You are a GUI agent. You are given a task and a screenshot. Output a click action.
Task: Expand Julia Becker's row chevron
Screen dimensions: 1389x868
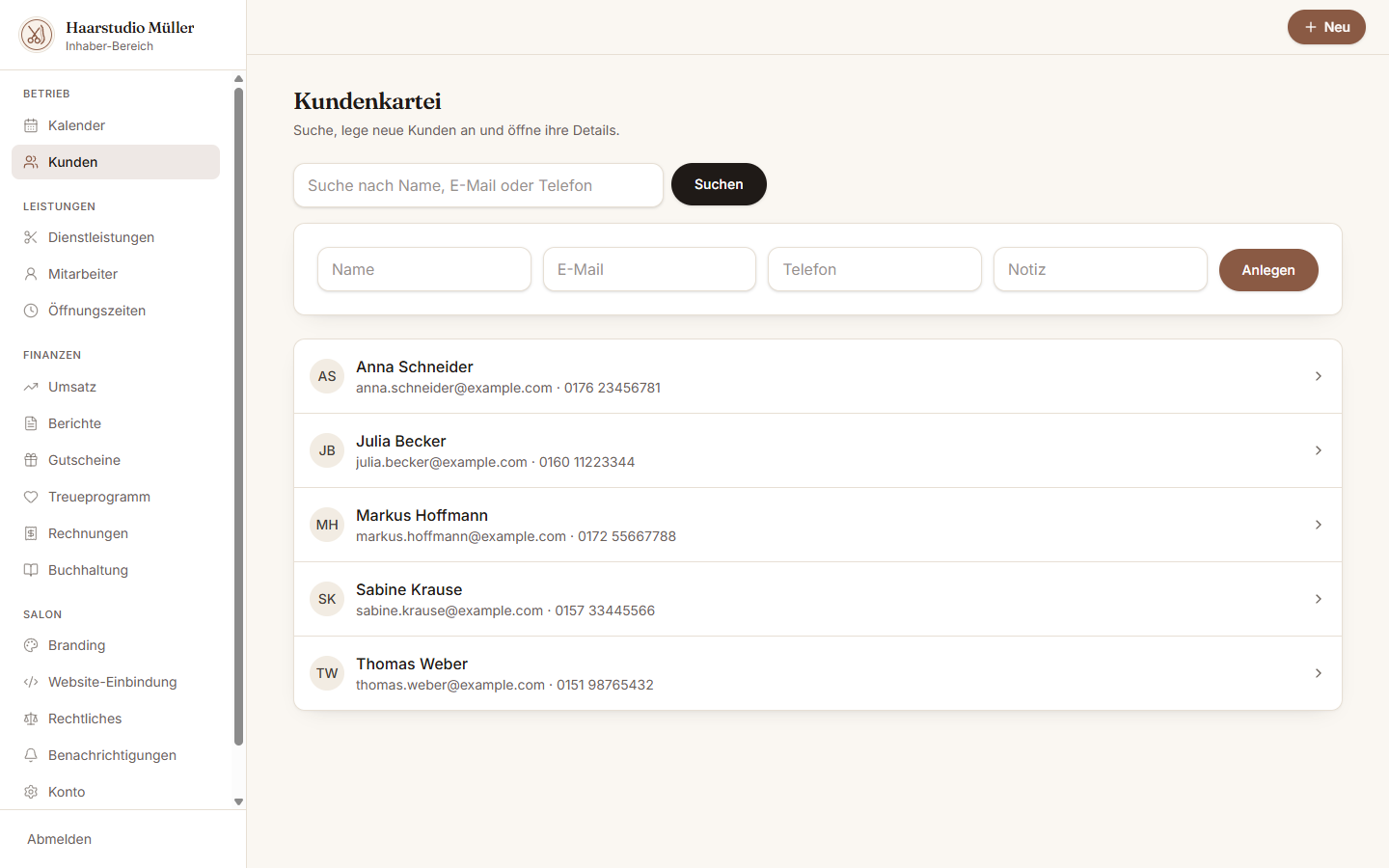point(1319,450)
